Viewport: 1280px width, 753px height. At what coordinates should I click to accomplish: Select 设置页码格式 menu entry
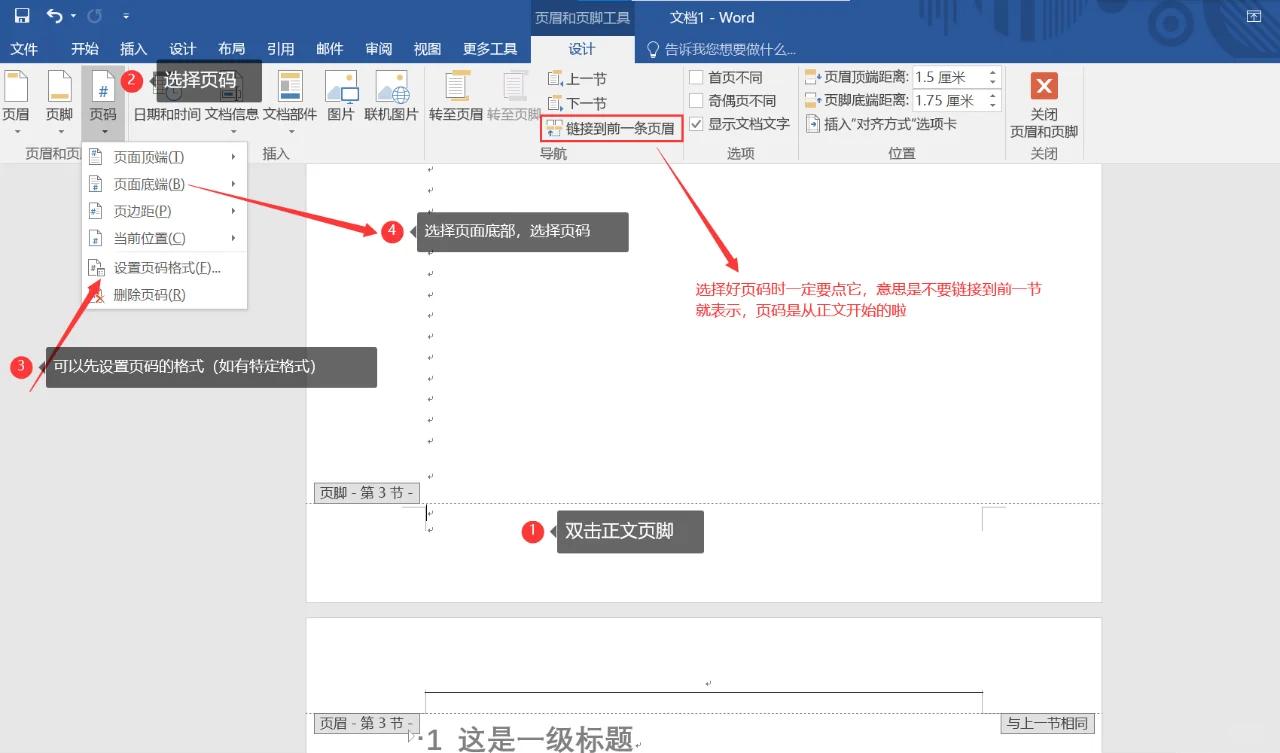(x=166, y=268)
